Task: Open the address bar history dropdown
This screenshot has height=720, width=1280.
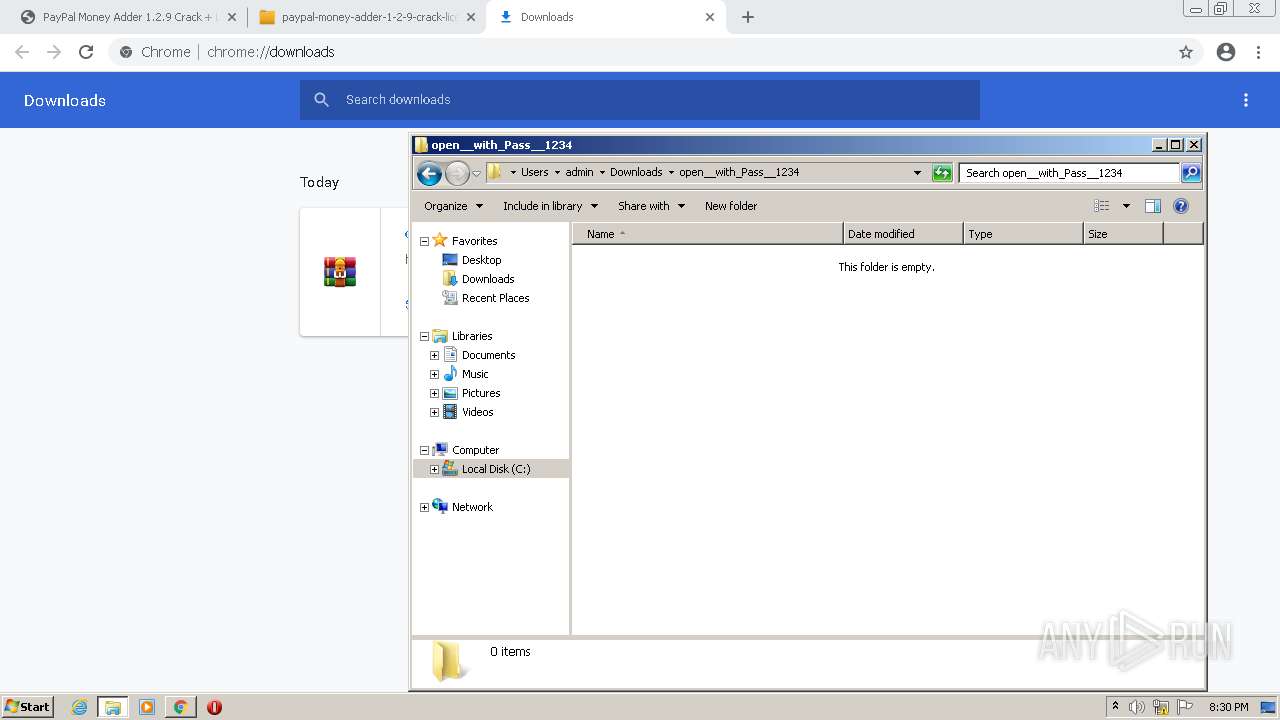Action: 917,173
